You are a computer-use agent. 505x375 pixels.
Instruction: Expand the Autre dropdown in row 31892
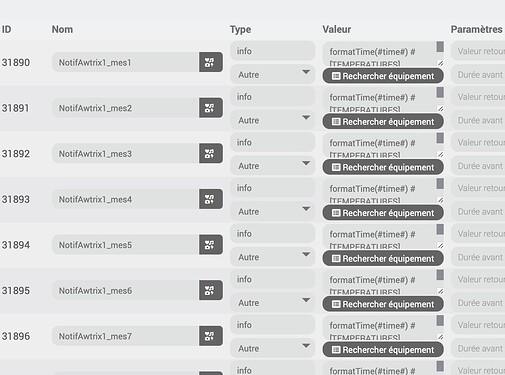pyautogui.click(x=272, y=166)
